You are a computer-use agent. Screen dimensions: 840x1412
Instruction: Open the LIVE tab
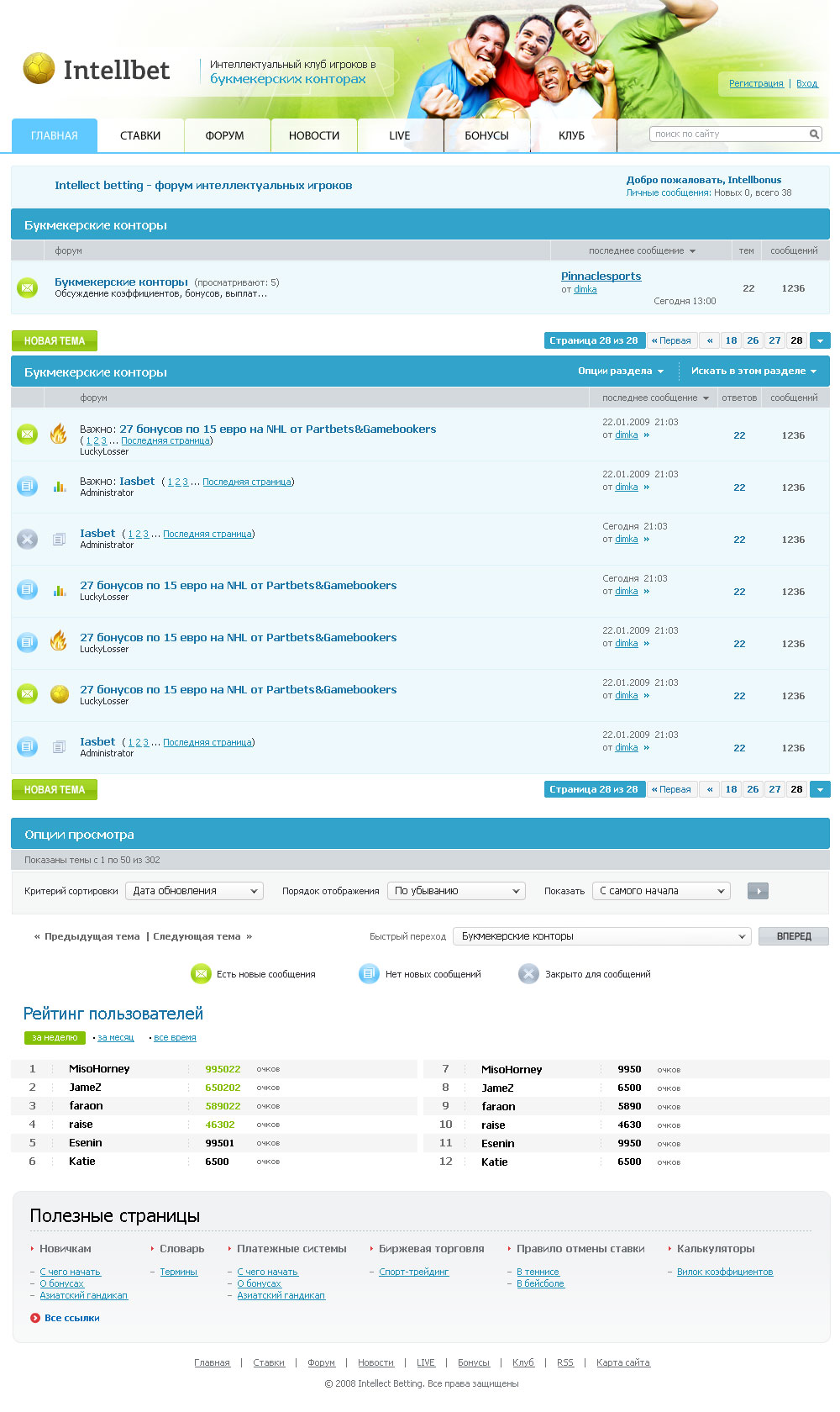coord(400,135)
